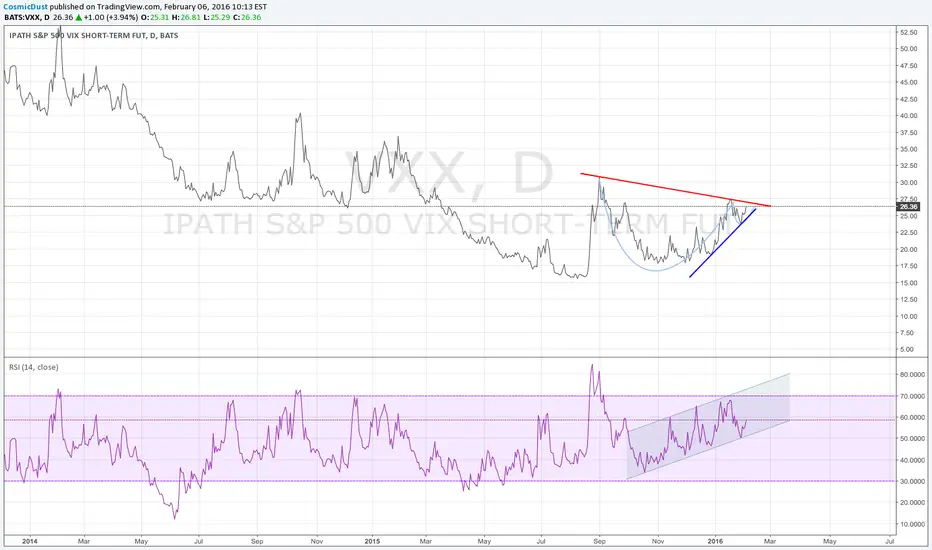Click the 20.00 price axis label
This screenshot has width=932, height=550.
coord(908,250)
